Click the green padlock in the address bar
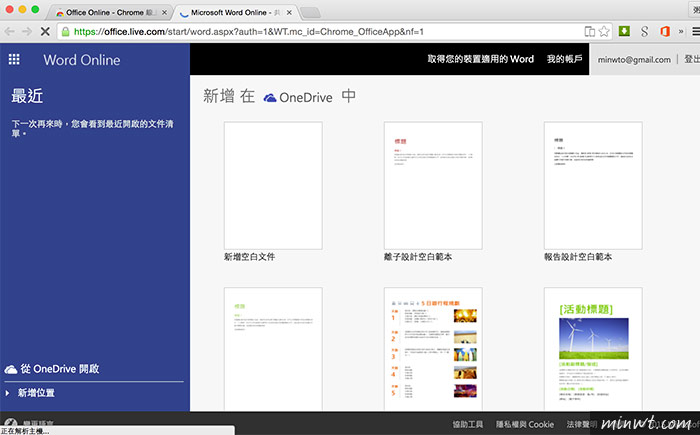This screenshot has width=700, height=435. [x=66, y=32]
